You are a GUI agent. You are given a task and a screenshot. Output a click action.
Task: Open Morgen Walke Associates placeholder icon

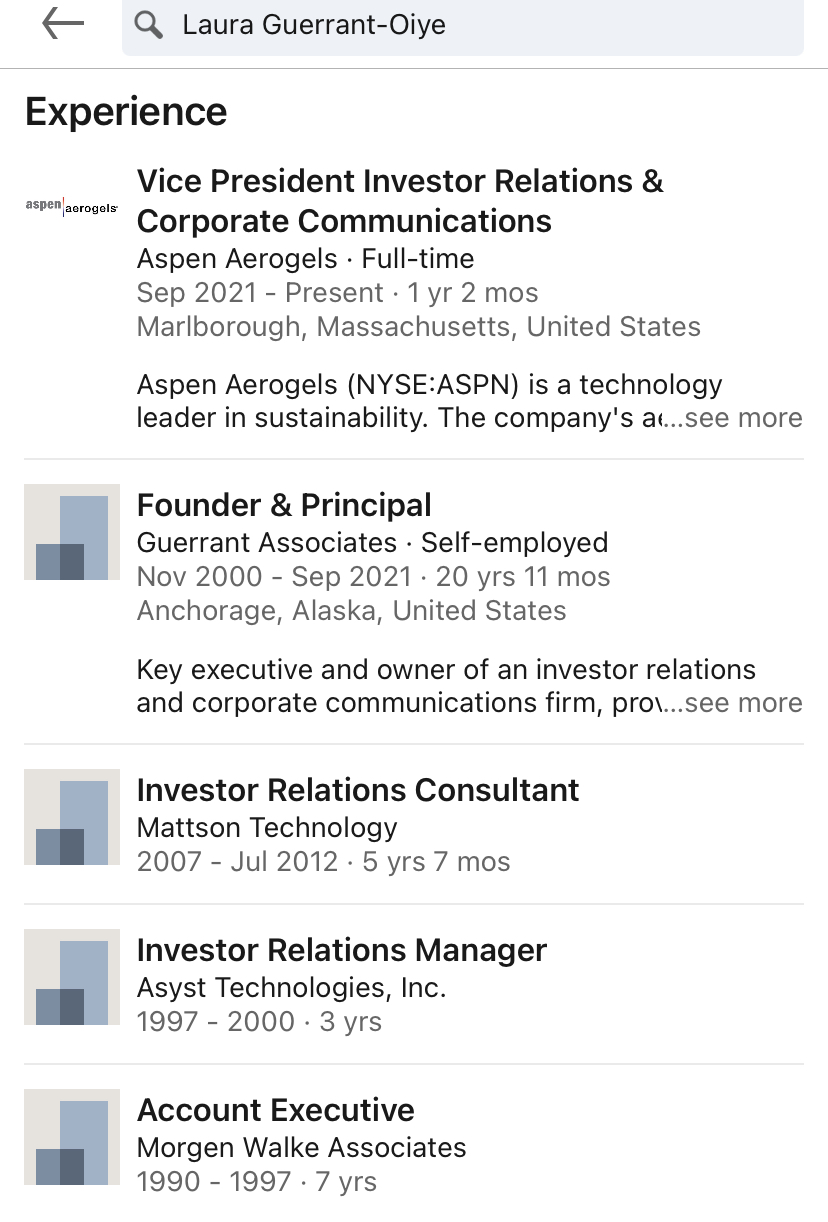72,1137
